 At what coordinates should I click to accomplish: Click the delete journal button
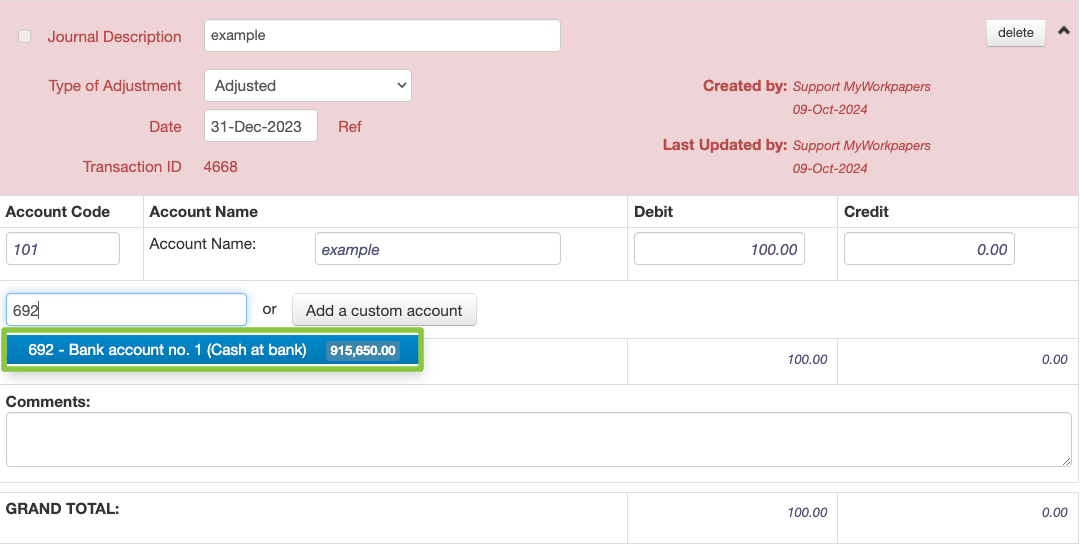(x=1015, y=32)
